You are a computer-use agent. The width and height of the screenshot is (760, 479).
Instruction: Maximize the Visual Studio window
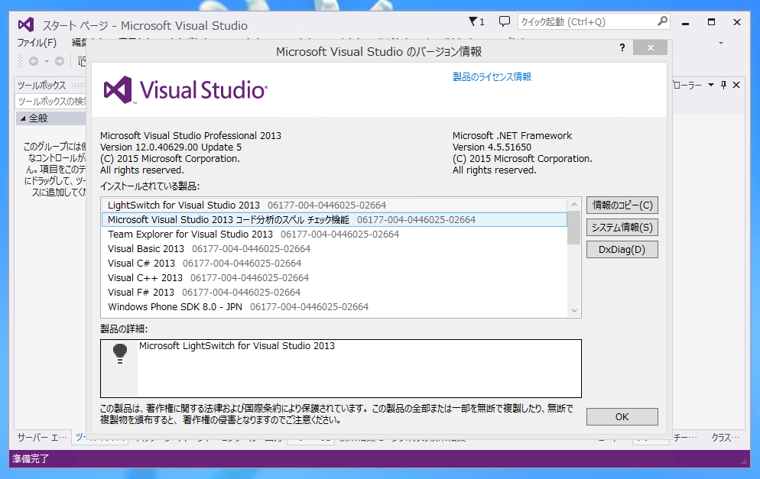[x=711, y=22]
